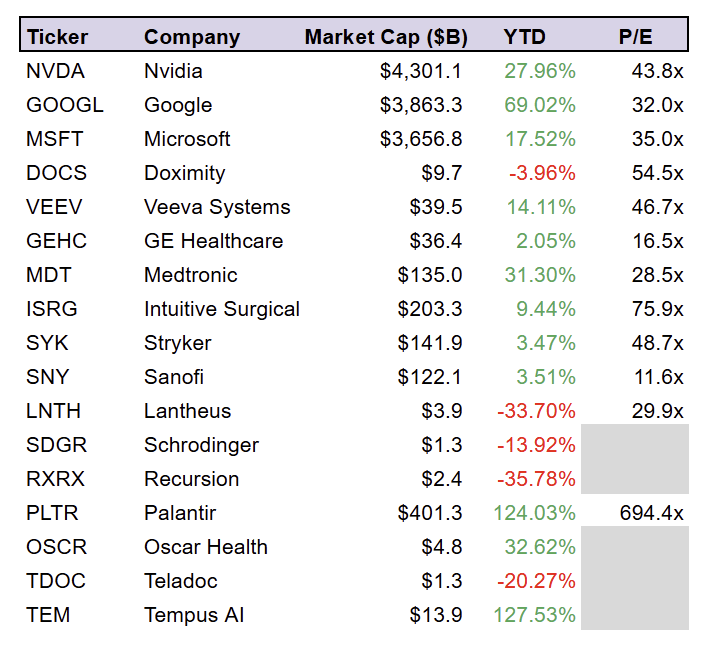Click Palantir P/E 694.4x cell
708x648 pixels.
coord(652,513)
